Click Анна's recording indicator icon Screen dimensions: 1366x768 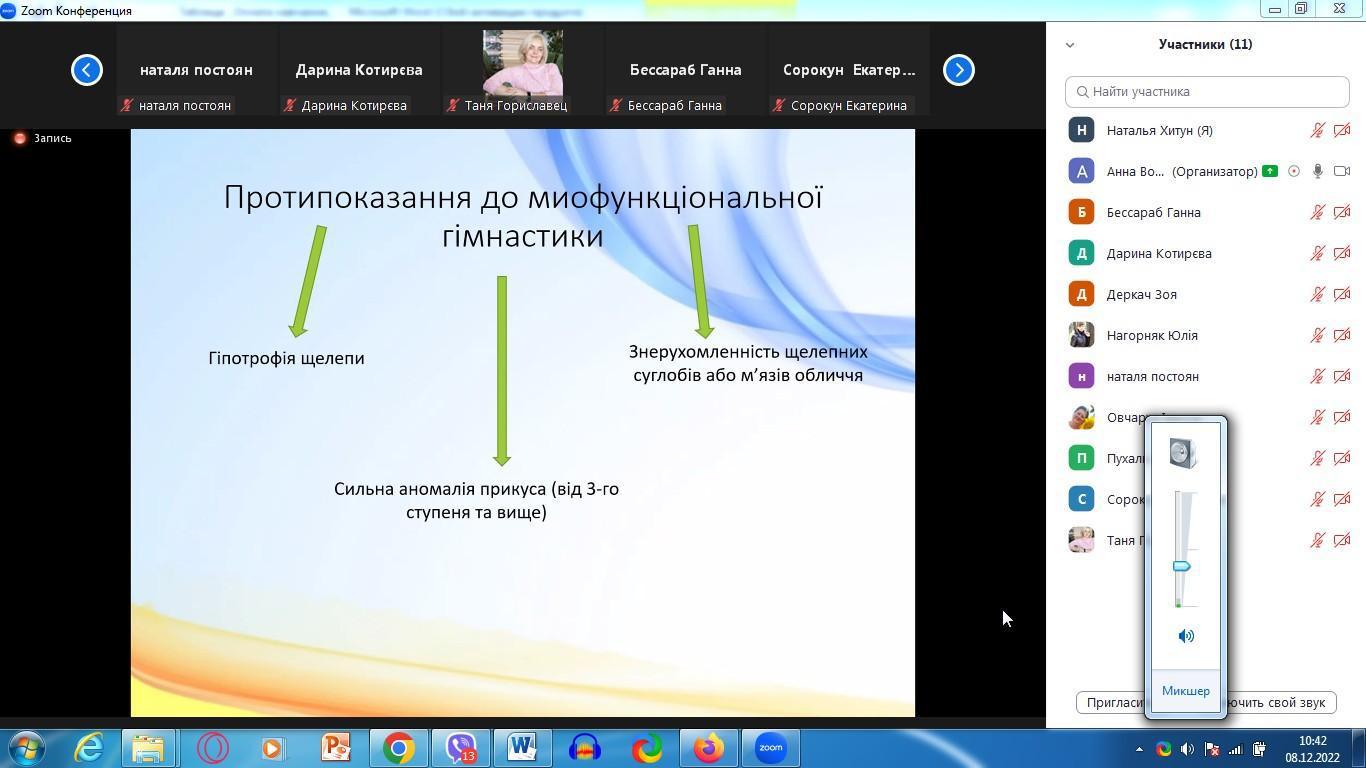(1294, 171)
